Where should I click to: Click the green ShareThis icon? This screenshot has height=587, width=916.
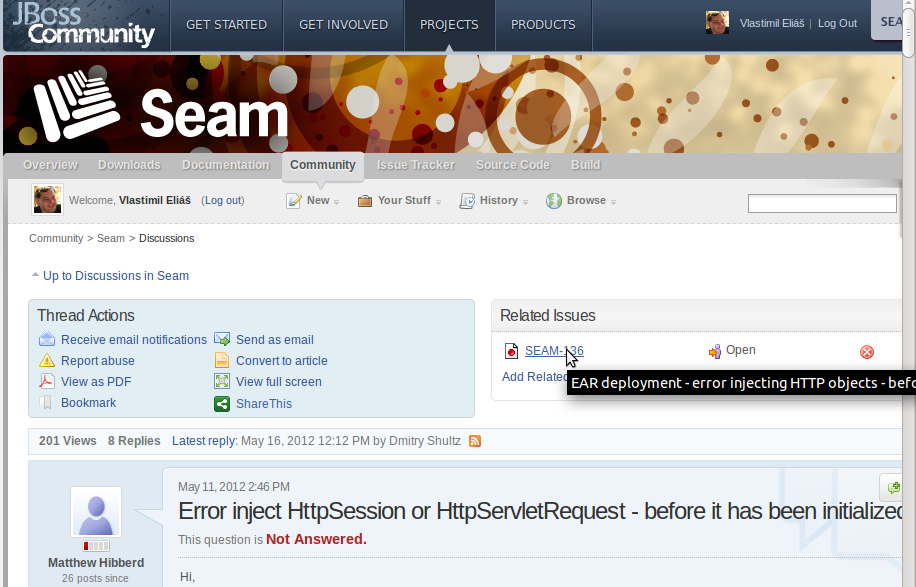click(x=222, y=404)
